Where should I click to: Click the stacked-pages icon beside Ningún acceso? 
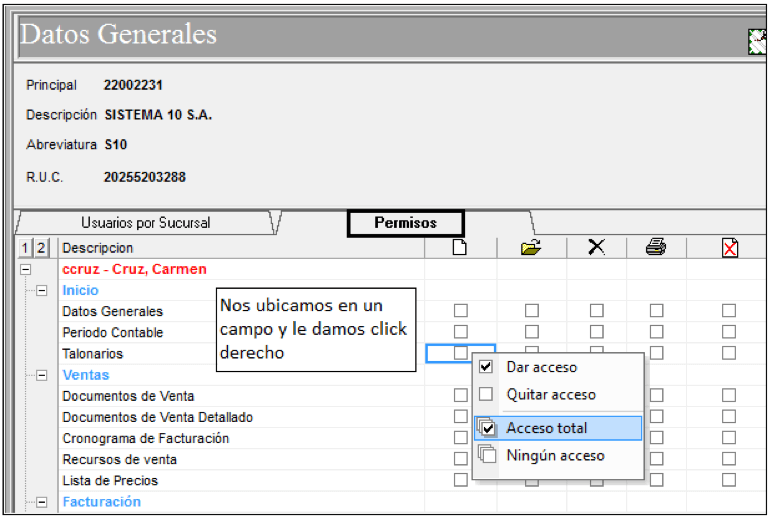click(x=487, y=454)
